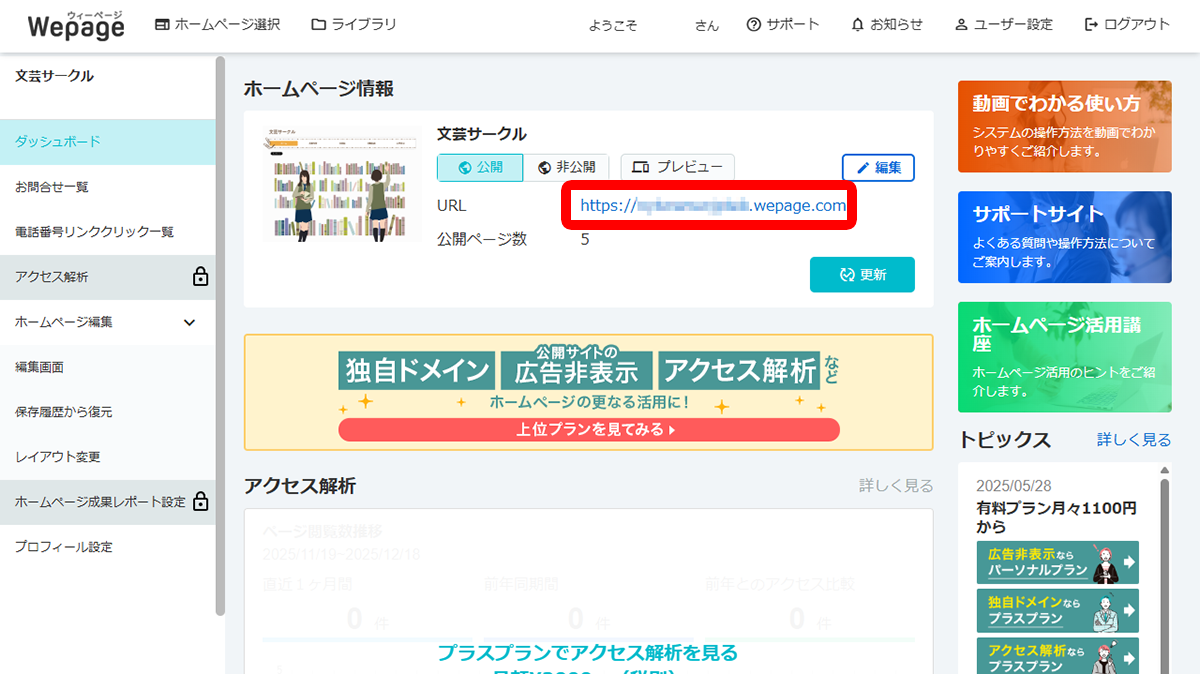Open the wepage.com site URL link

coord(708,205)
